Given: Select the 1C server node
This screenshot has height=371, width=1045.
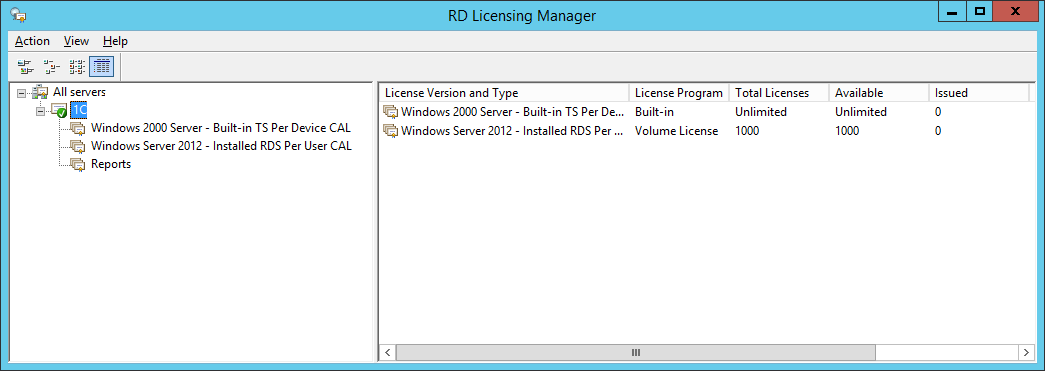Looking at the screenshot, I should [79, 110].
